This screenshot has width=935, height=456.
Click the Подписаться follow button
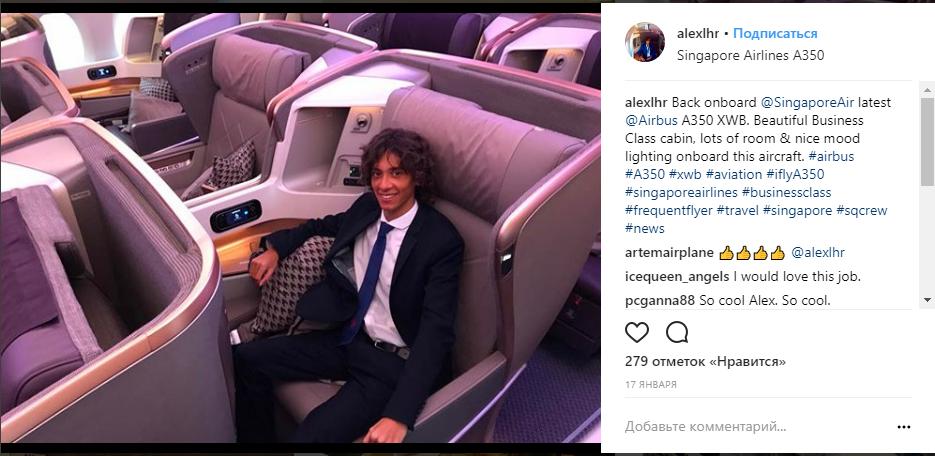(775, 33)
